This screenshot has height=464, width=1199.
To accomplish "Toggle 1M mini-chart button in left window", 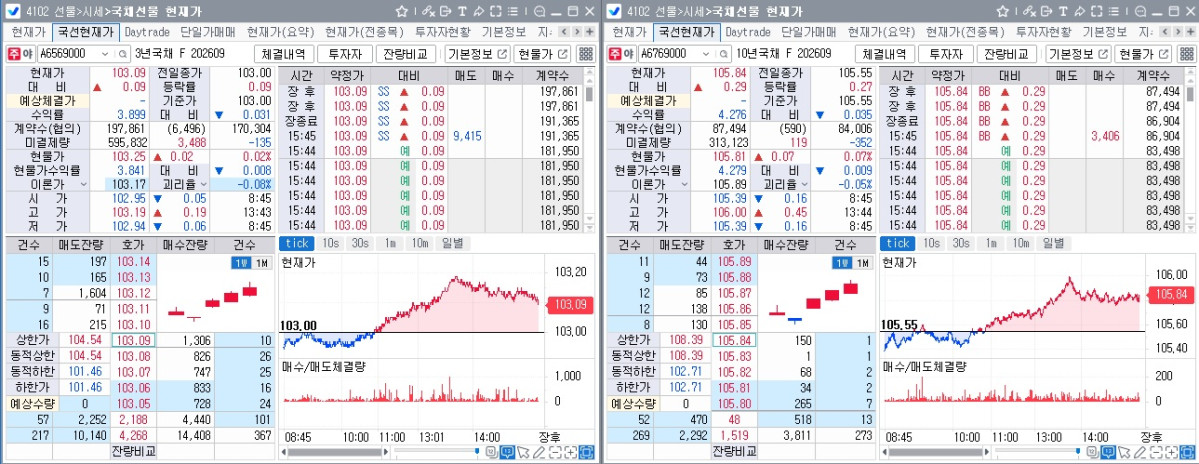I will [x=262, y=263].
